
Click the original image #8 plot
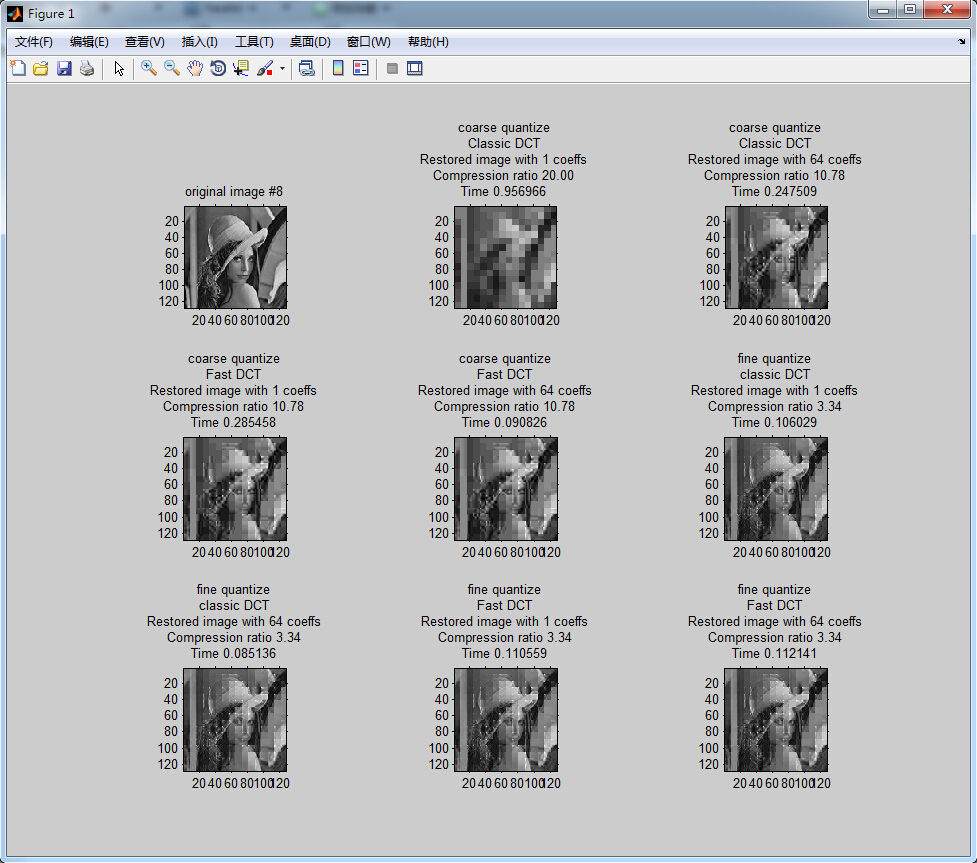pyautogui.click(x=236, y=257)
